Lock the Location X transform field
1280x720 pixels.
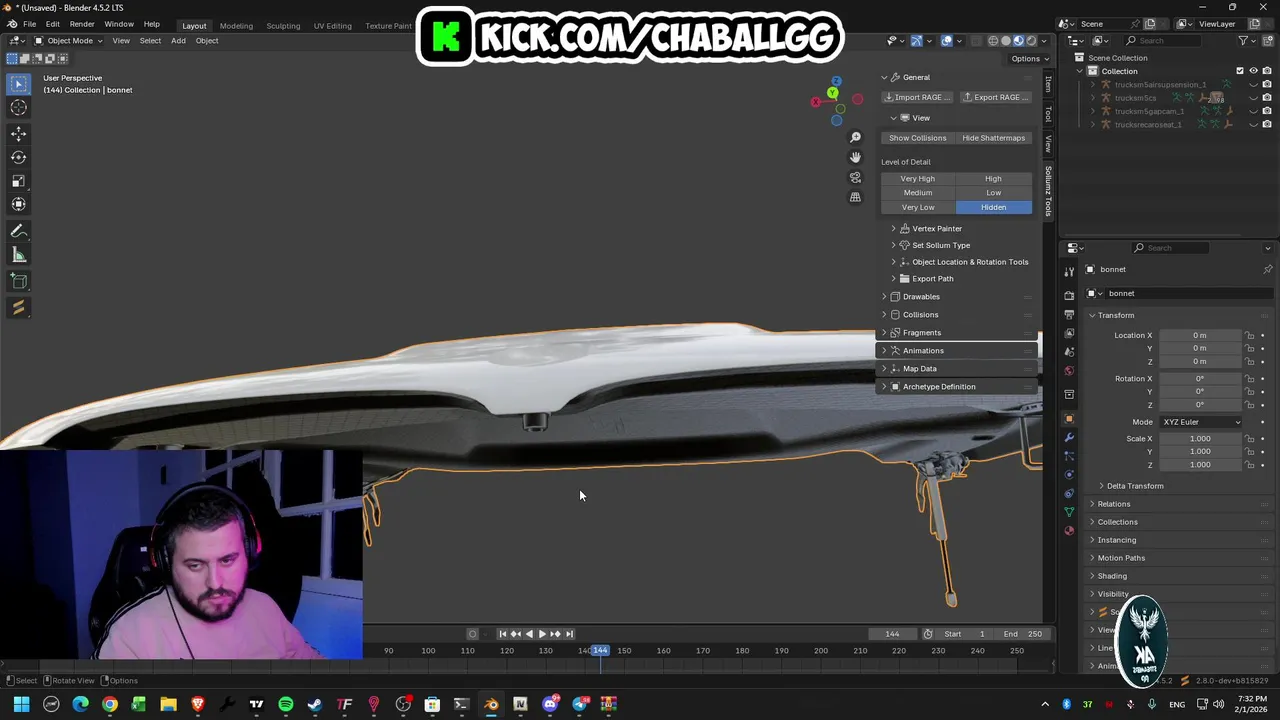(1249, 335)
